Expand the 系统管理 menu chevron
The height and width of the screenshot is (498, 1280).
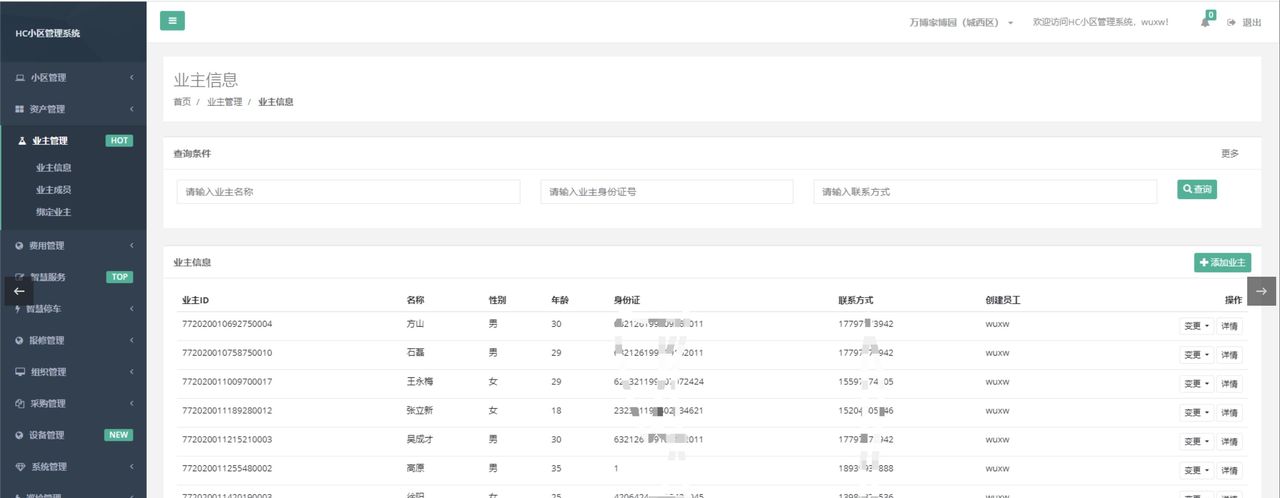(132, 466)
